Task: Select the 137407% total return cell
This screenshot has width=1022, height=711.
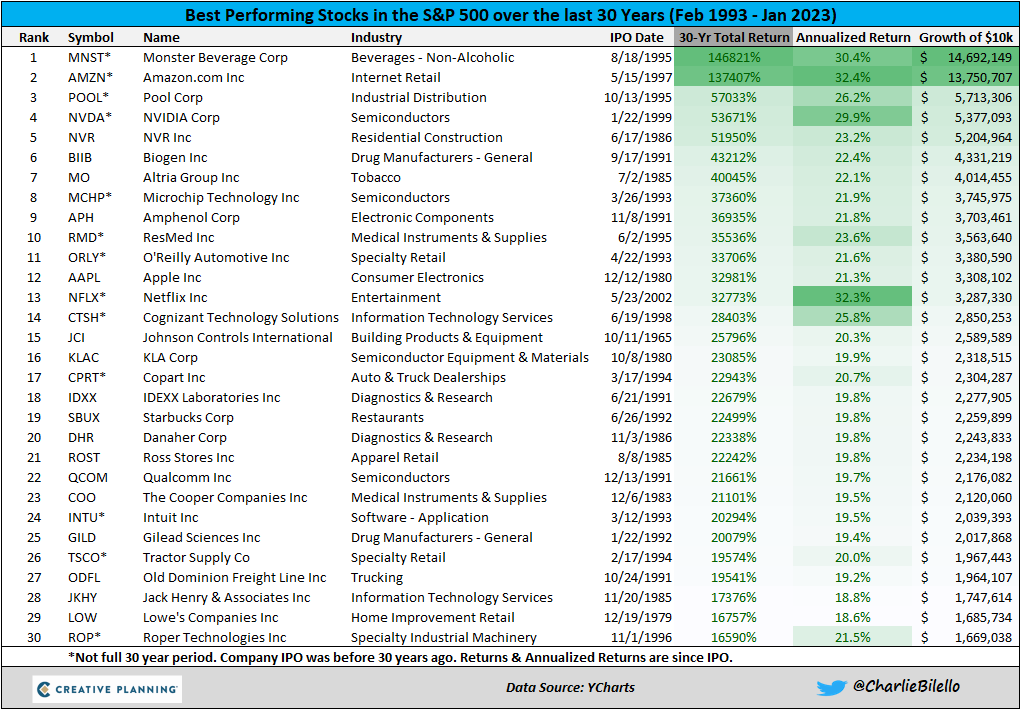Action: point(734,78)
